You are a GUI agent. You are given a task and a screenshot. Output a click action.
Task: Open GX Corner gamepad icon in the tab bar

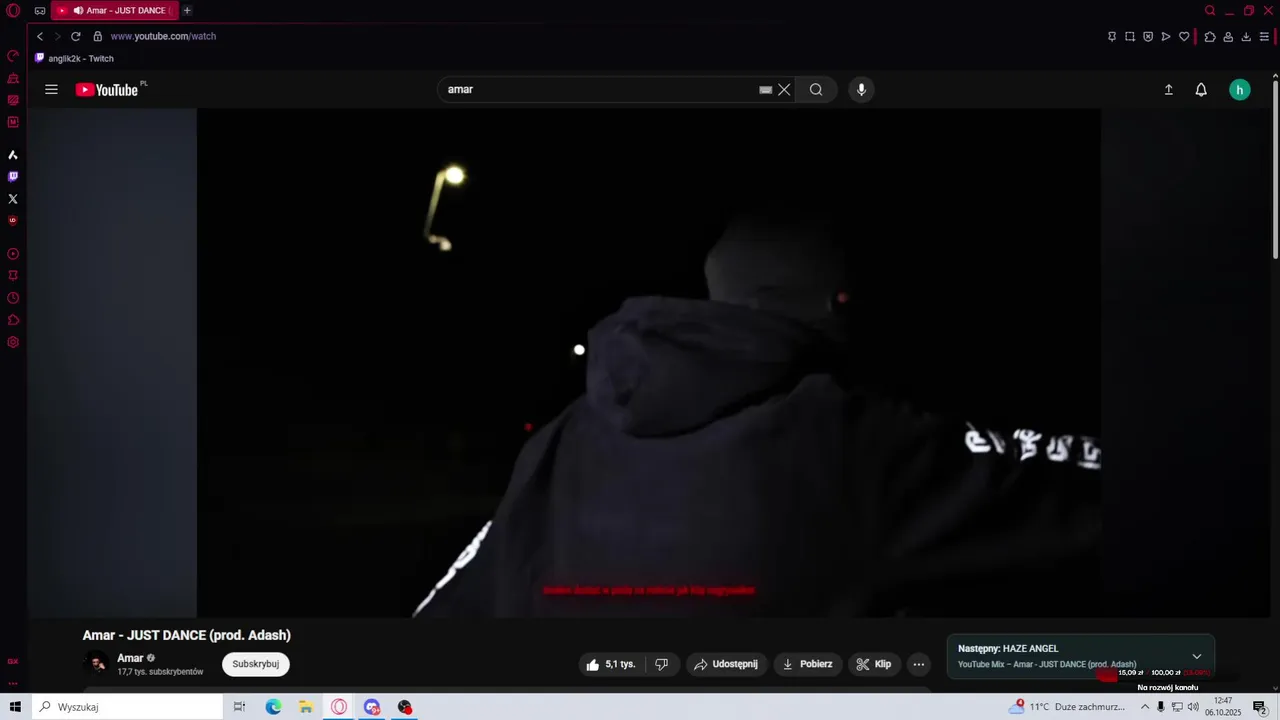(x=40, y=11)
